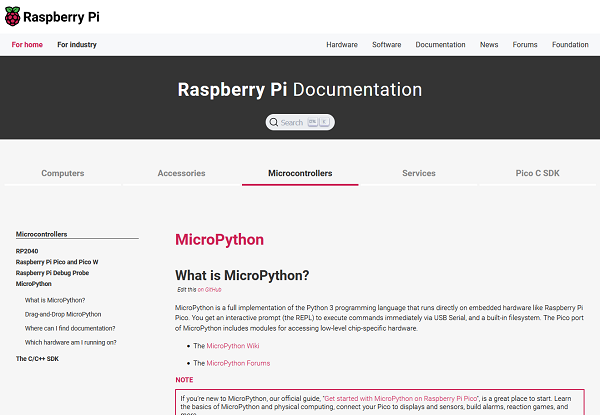Open the News page
This screenshot has width=600, height=415.
tap(489, 45)
